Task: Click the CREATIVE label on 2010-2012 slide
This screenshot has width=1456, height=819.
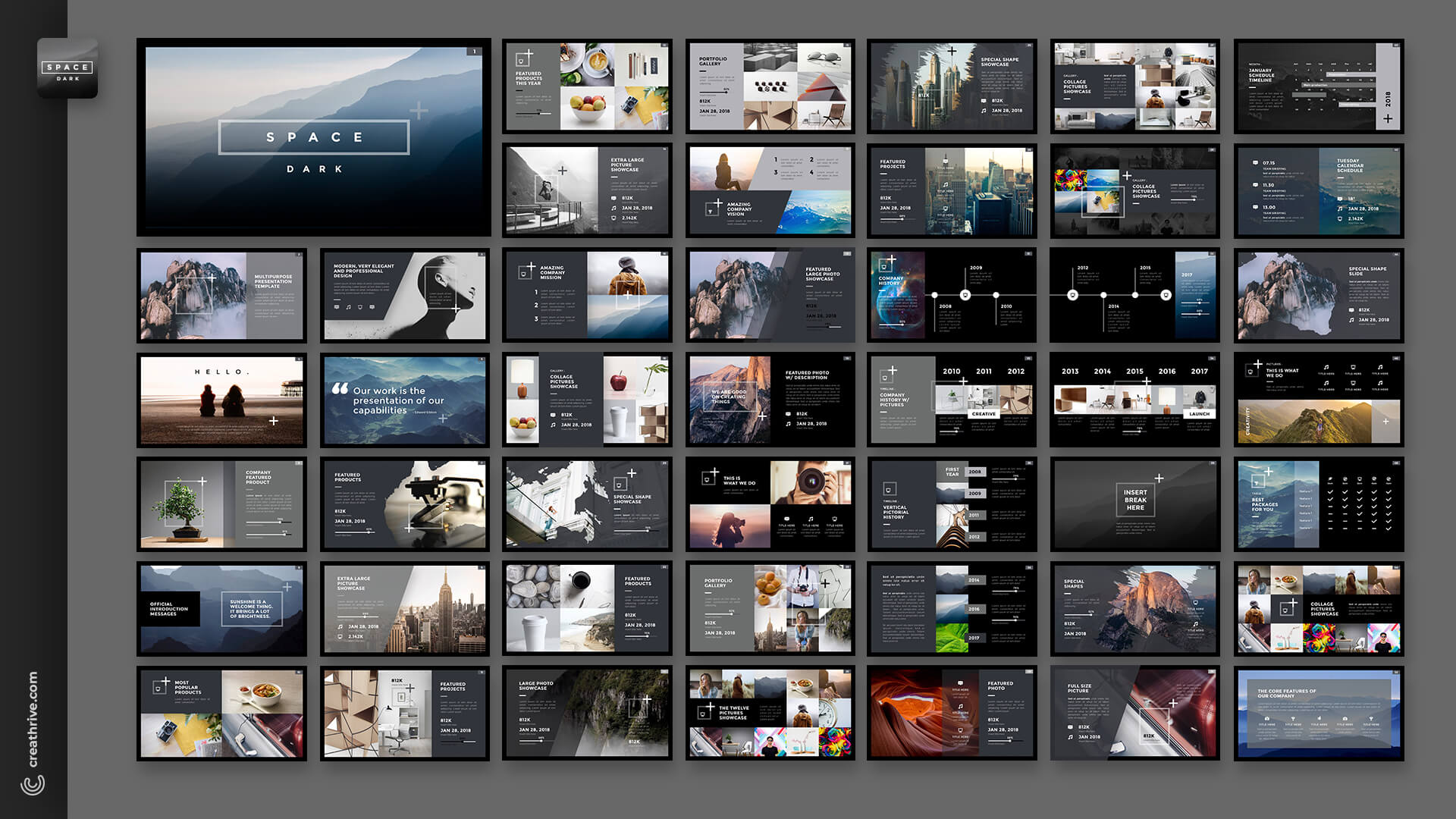Action: [984, 414]
